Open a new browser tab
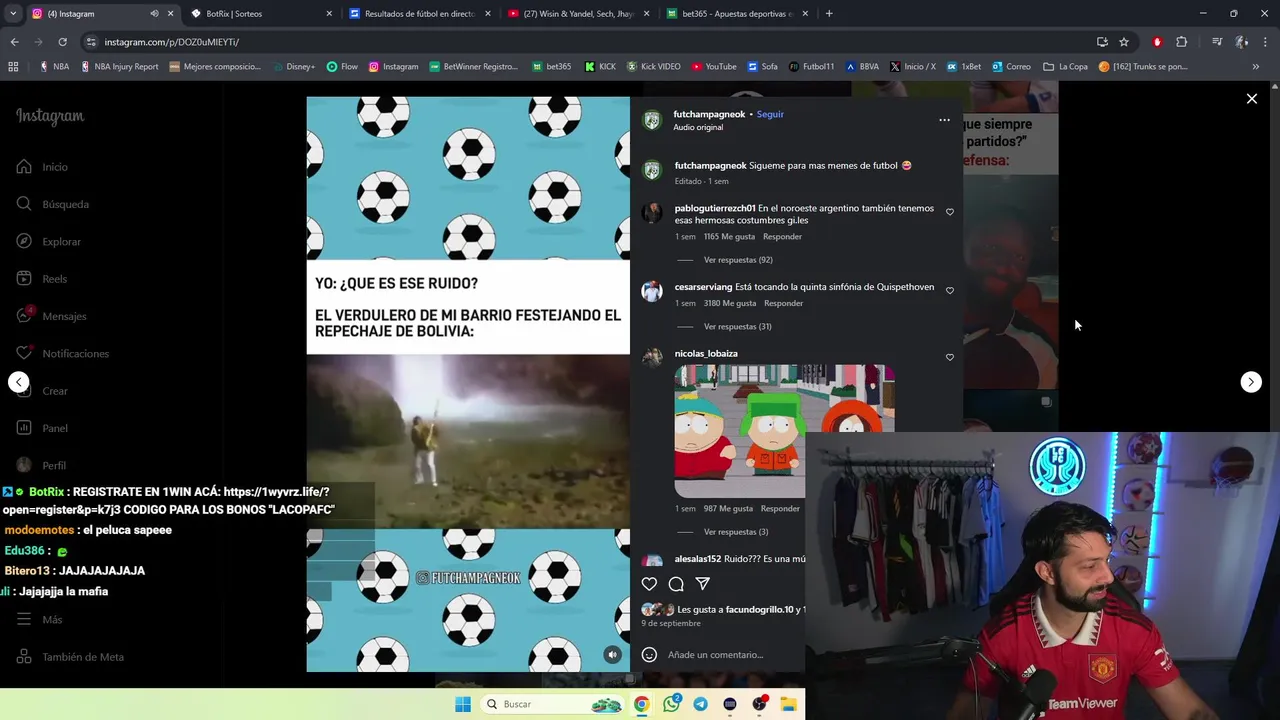Viewport: 1280px width, 720px height. pos(829,14)
